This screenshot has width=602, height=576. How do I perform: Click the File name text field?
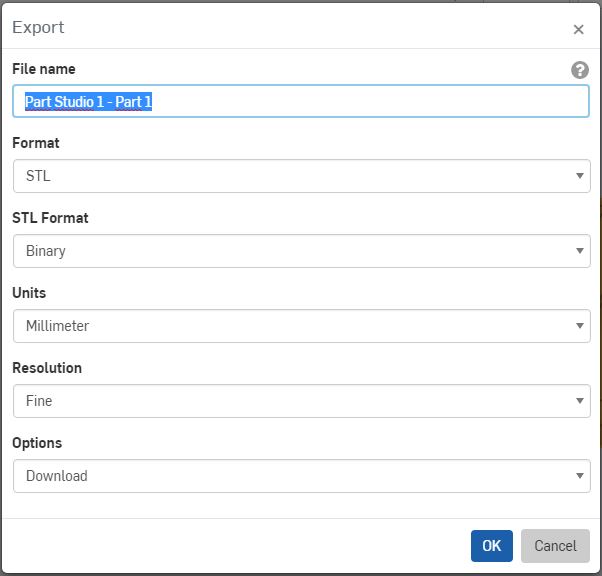tap(300, 102)
